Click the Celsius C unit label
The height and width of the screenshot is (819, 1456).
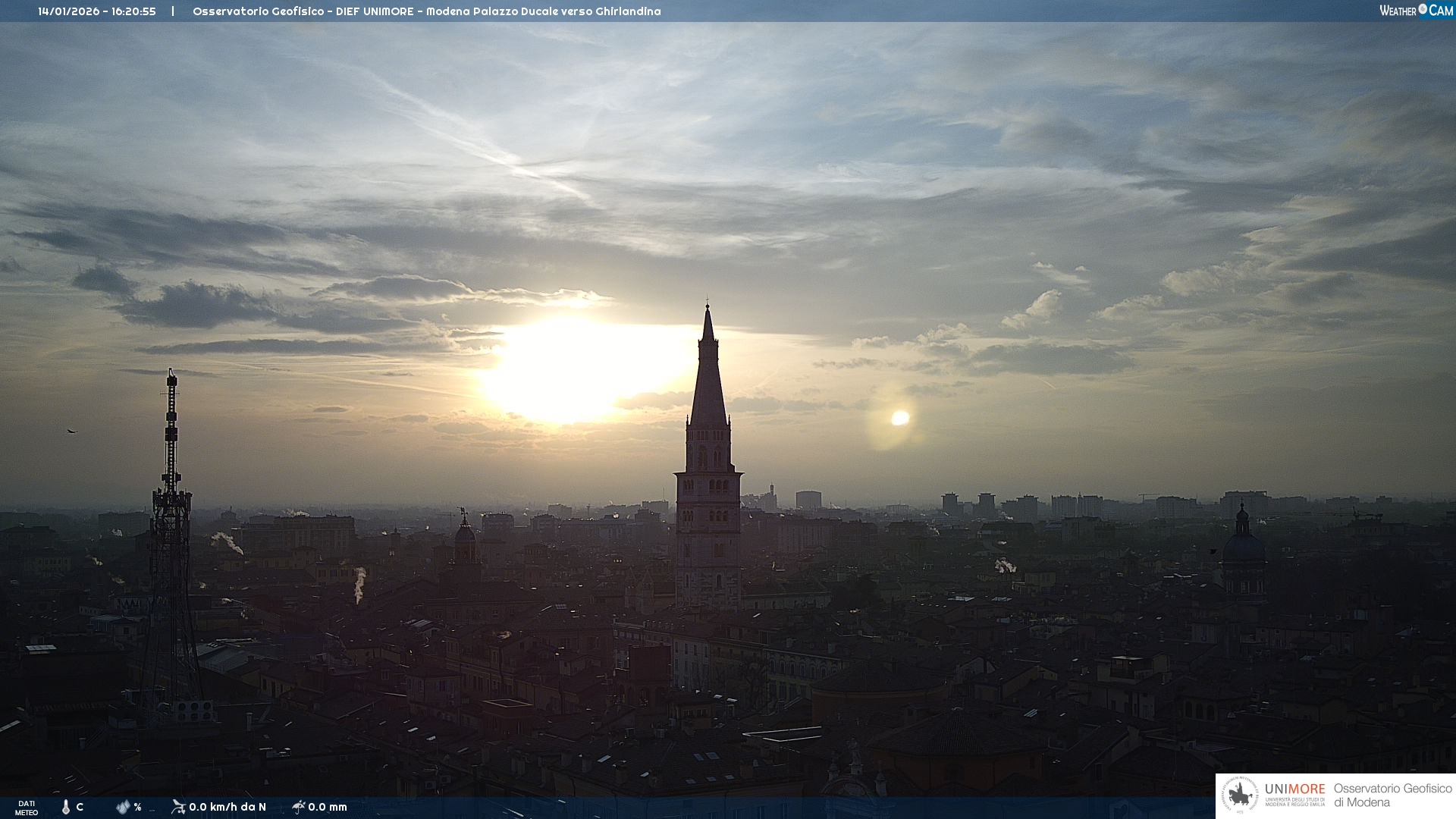(x=80, y=807)
